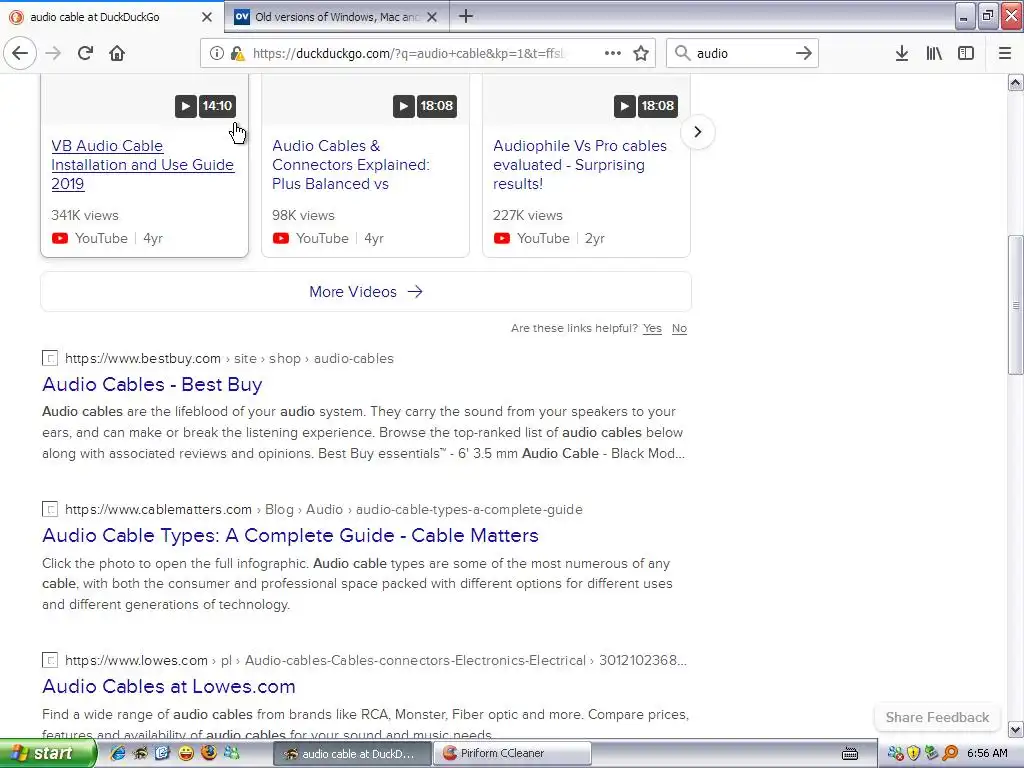1024x768 pixels.
Task: Open a new tab
Action: [466, 16]
